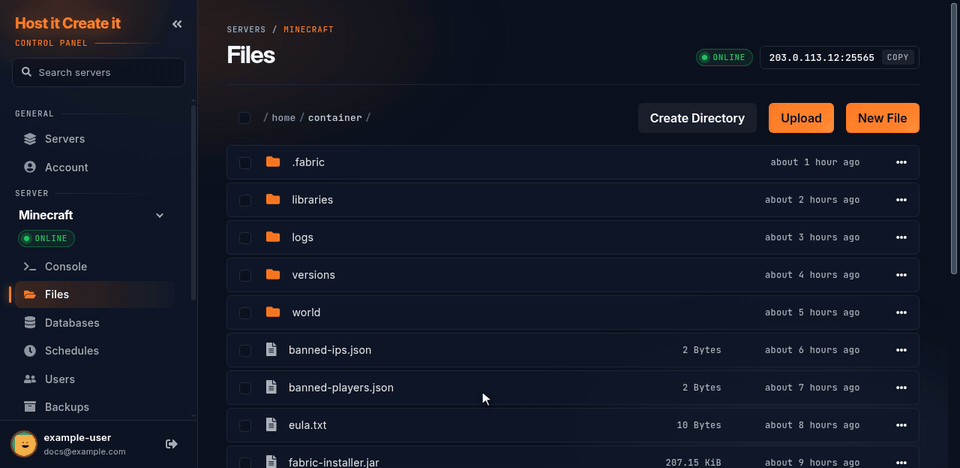Click the search magnifier icon
The image size is (960, 468).
pyautogui.click(x=26, y=72)
